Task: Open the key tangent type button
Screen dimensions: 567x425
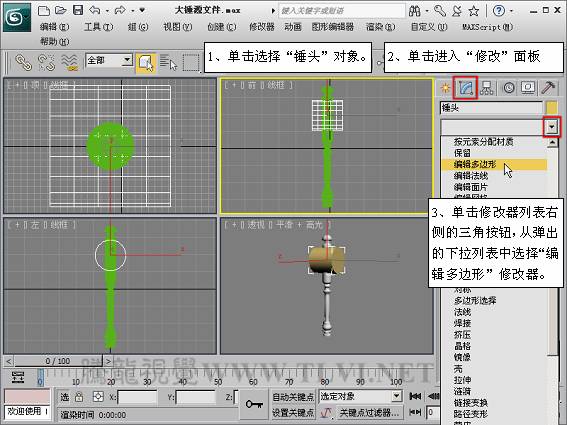Action: click(x=327, y=412)
